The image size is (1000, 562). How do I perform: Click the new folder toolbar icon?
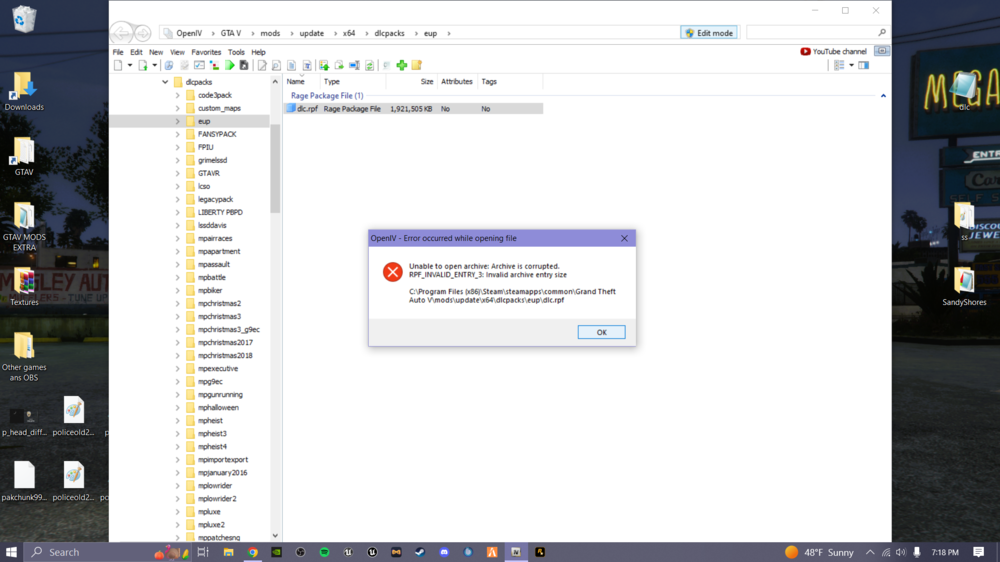click(416, 65)
